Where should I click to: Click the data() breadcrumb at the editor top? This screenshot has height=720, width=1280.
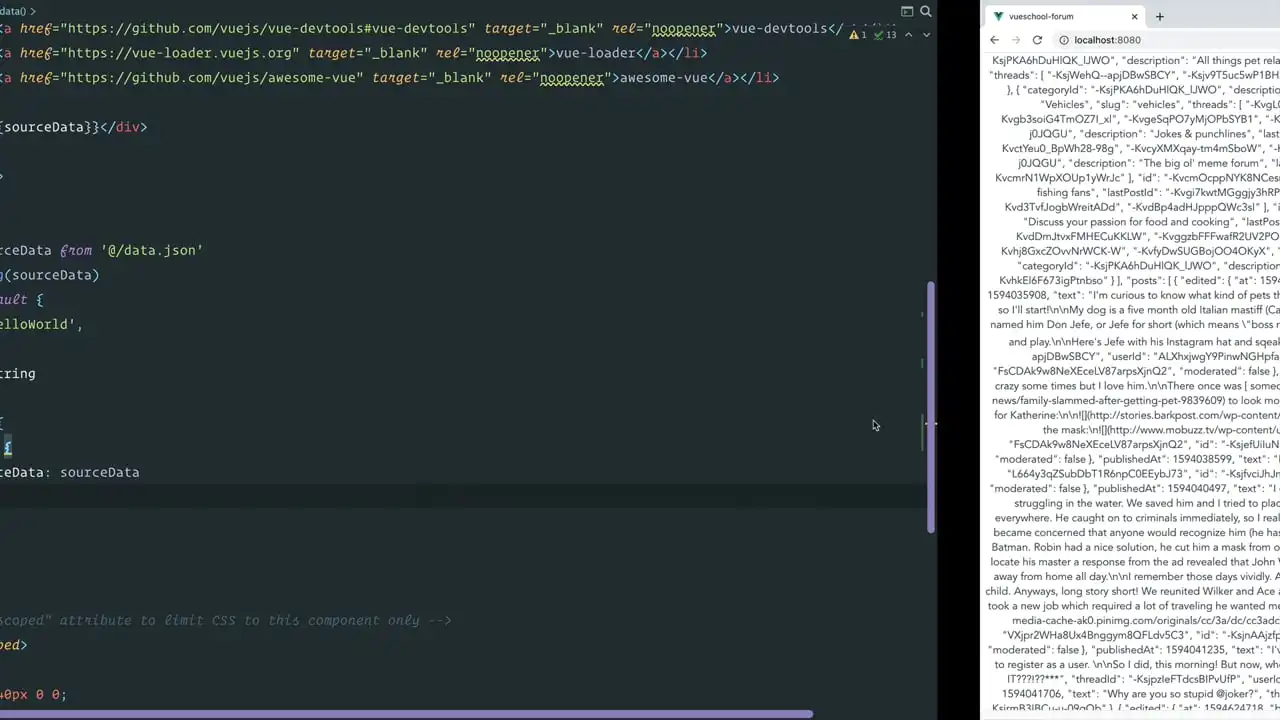(13, 11)
